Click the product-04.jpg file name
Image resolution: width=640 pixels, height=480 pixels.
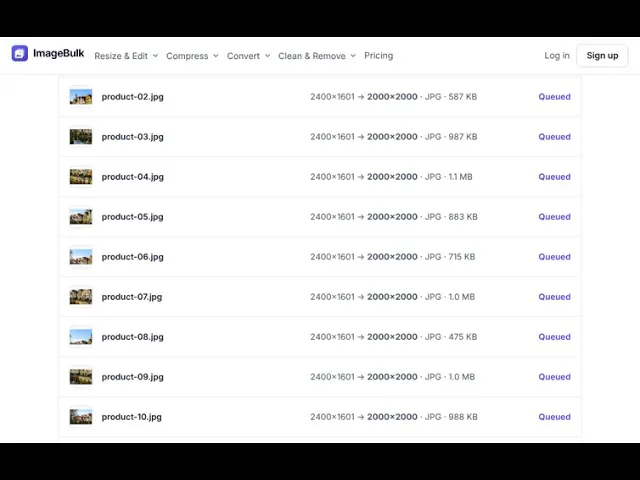coord(133,177)
